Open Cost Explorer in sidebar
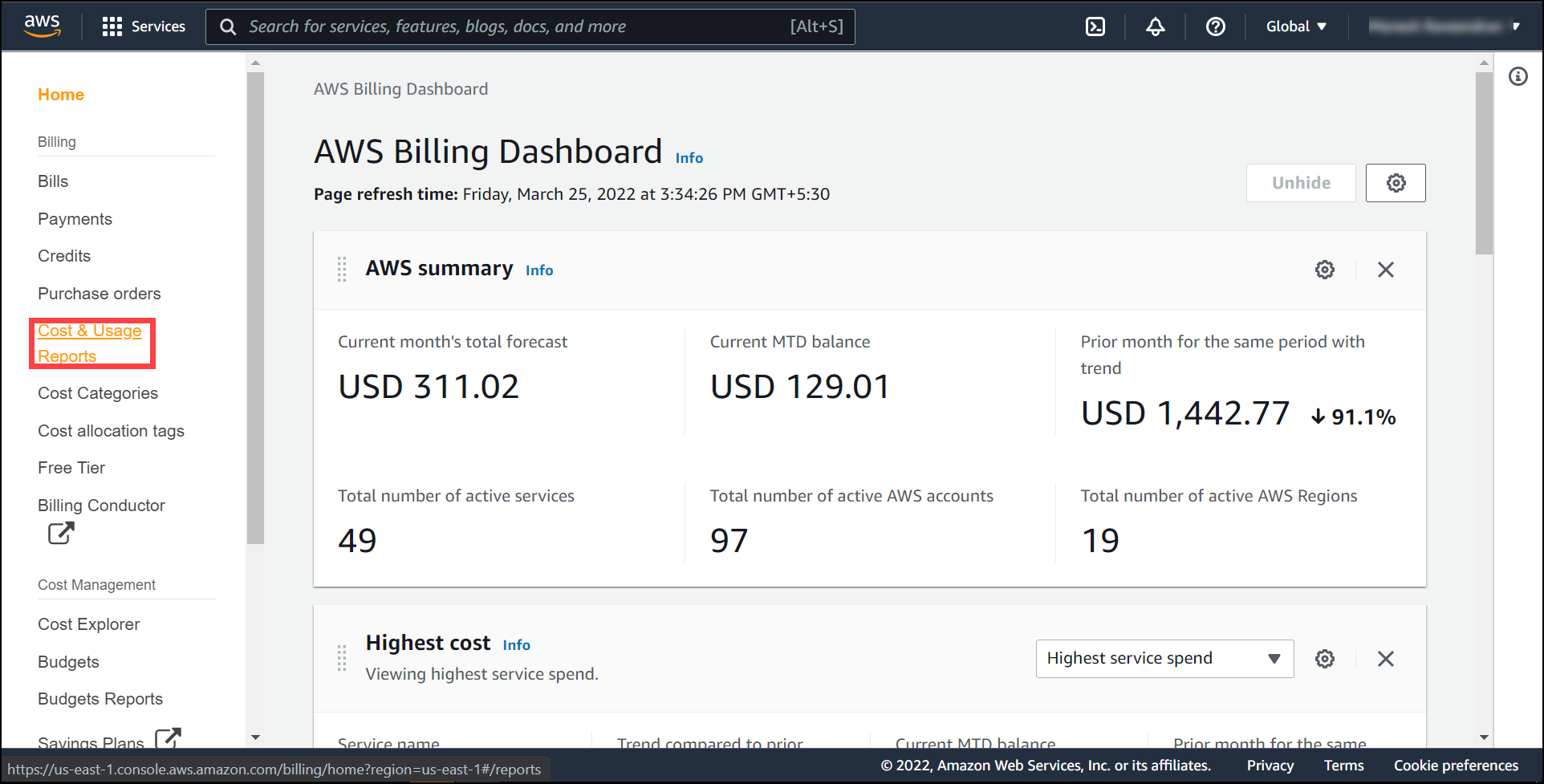 [x=88, y=624]
